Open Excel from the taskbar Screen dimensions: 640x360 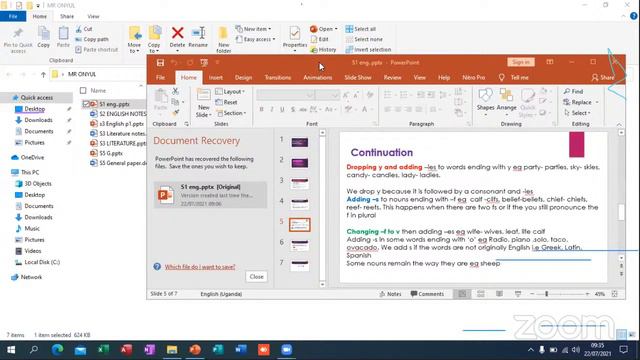point(103,350)
